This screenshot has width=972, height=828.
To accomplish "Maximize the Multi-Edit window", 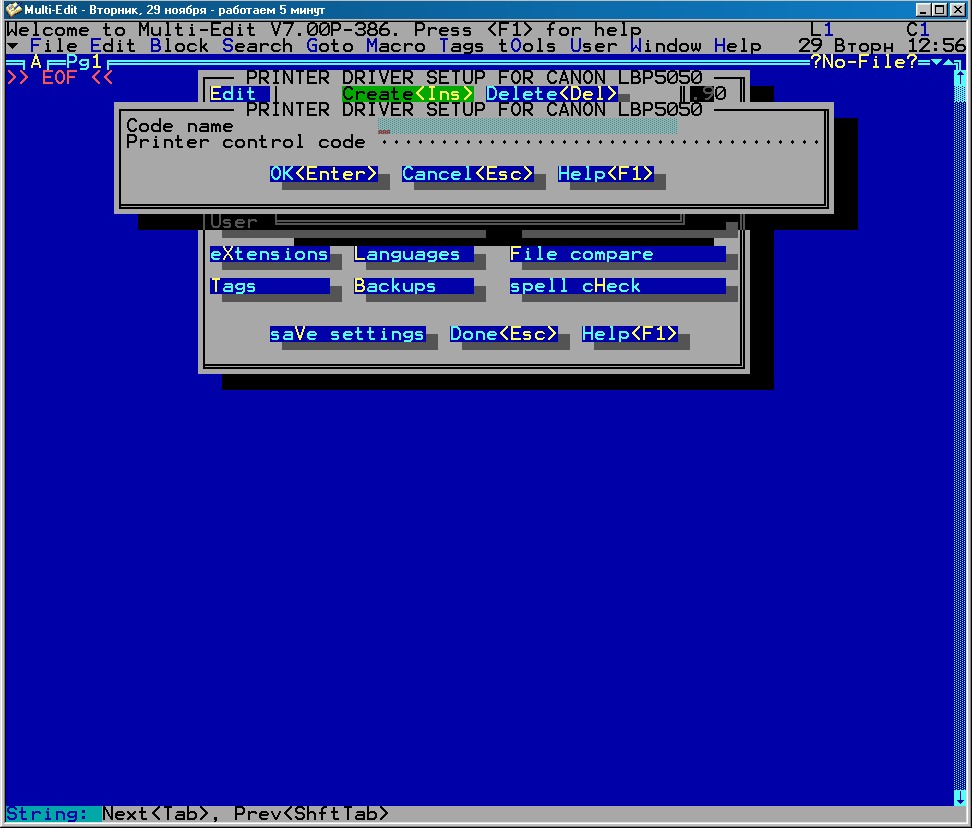I will click(939, 9).
